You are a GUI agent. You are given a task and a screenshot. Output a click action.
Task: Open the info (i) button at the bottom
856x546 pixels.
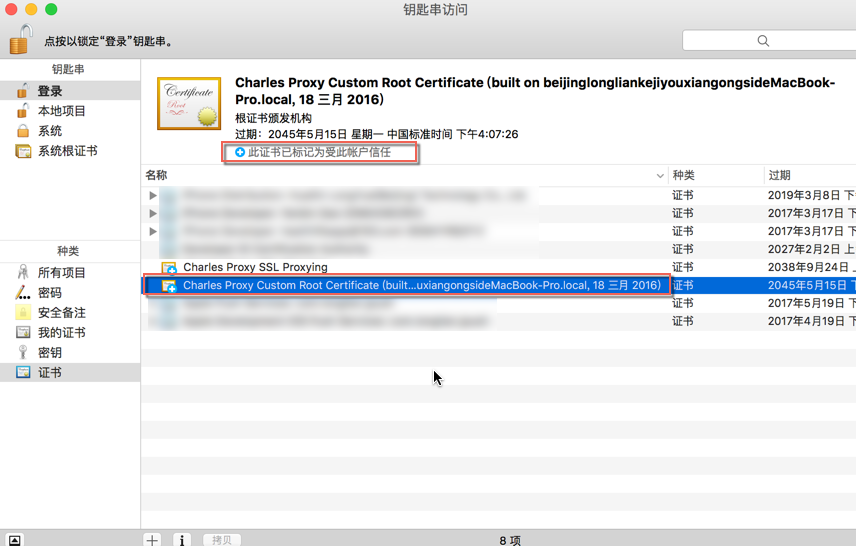pyautogui.click(x=182, y=539)
